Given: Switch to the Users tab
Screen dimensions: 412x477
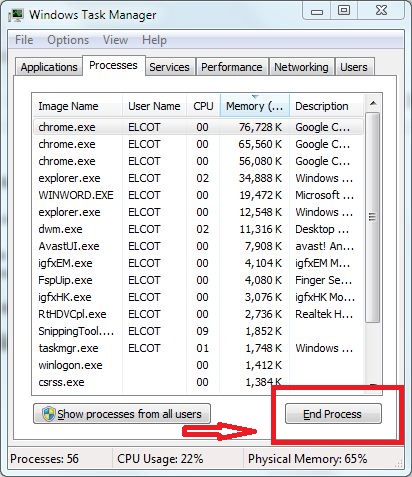Looking at the screenshot, I should [354, 67].
